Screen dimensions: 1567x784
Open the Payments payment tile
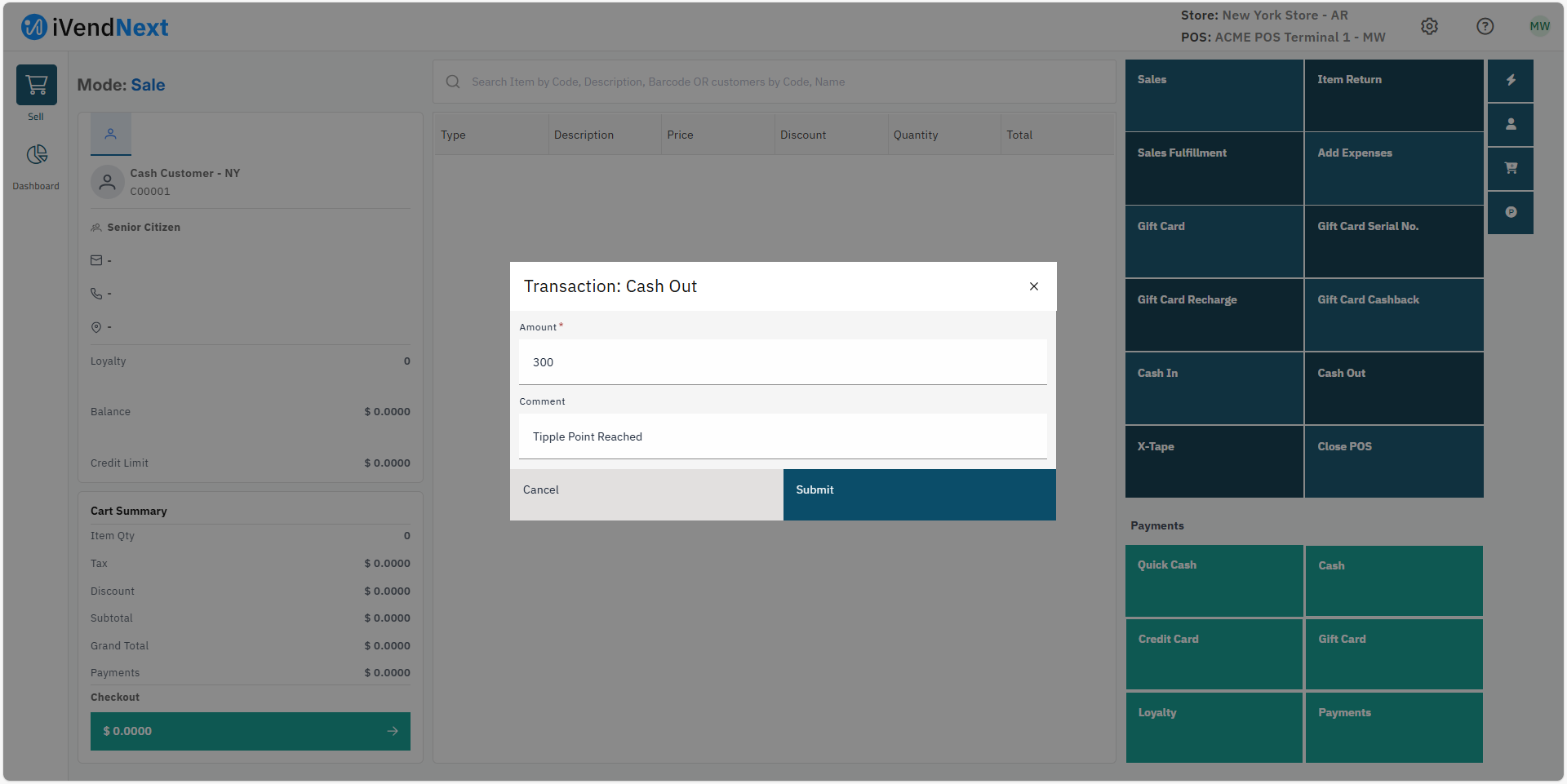pos(1394,728)
